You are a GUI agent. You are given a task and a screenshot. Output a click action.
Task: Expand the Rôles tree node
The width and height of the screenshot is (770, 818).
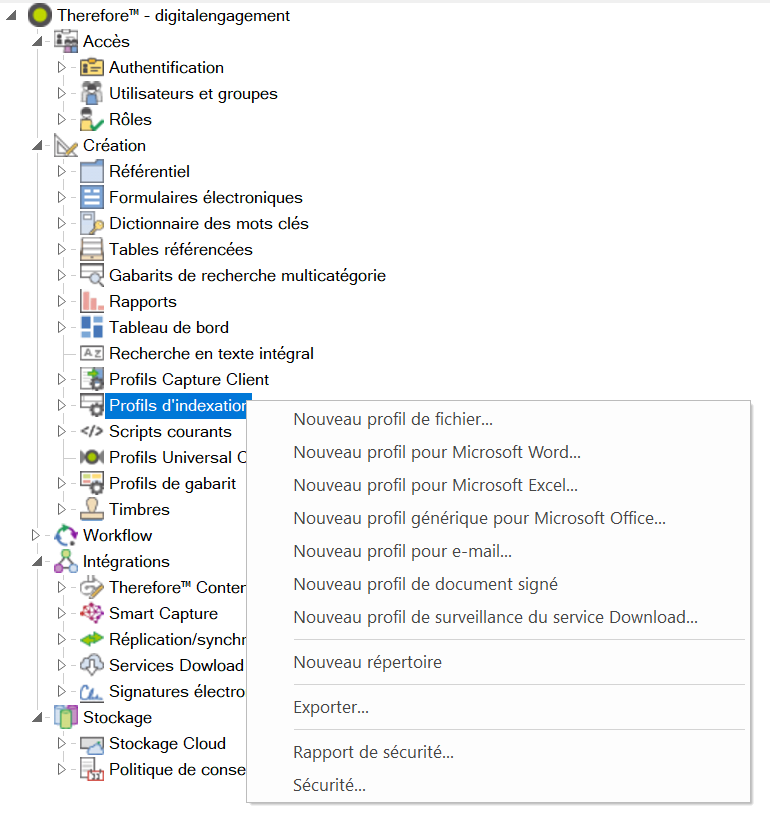pos(61,120)
